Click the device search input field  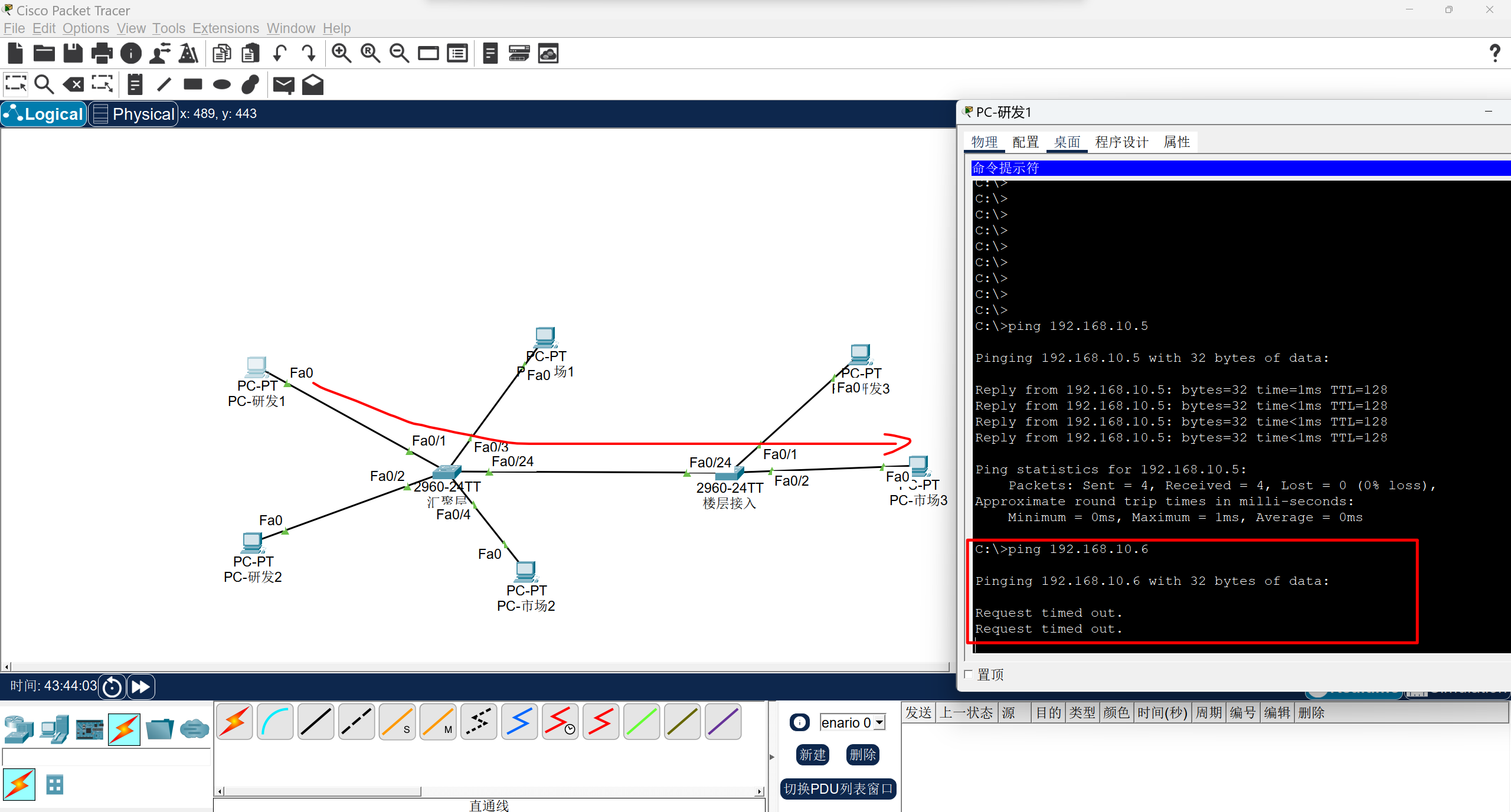[106, 757]
